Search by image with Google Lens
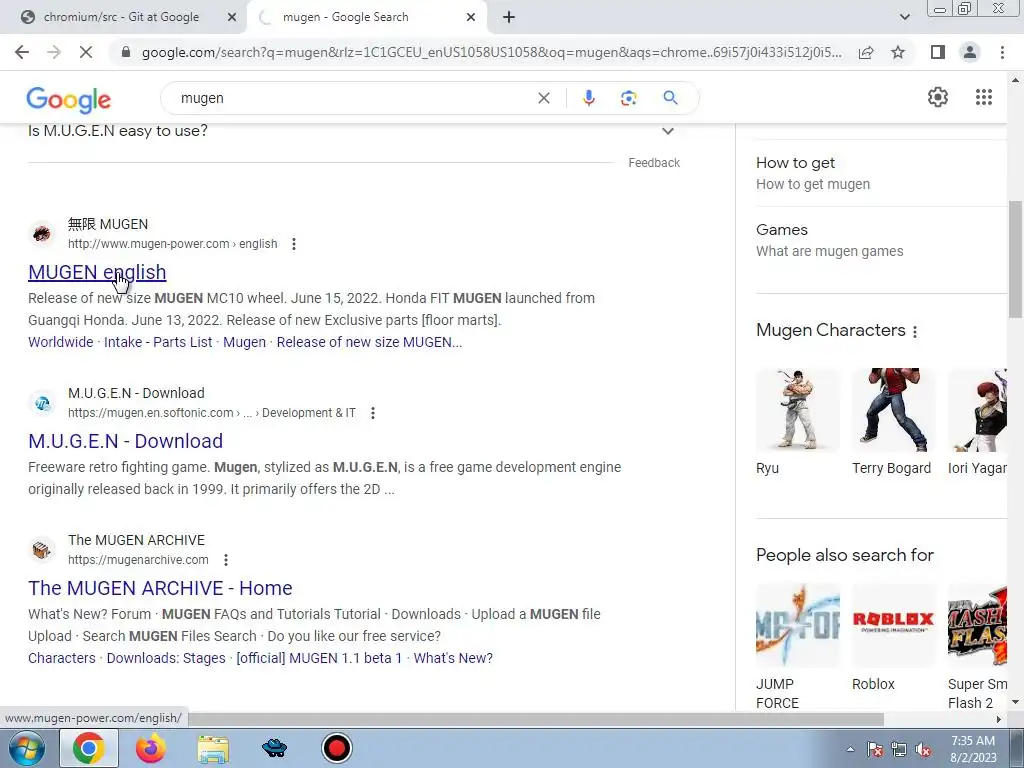 tap(628, 98)
